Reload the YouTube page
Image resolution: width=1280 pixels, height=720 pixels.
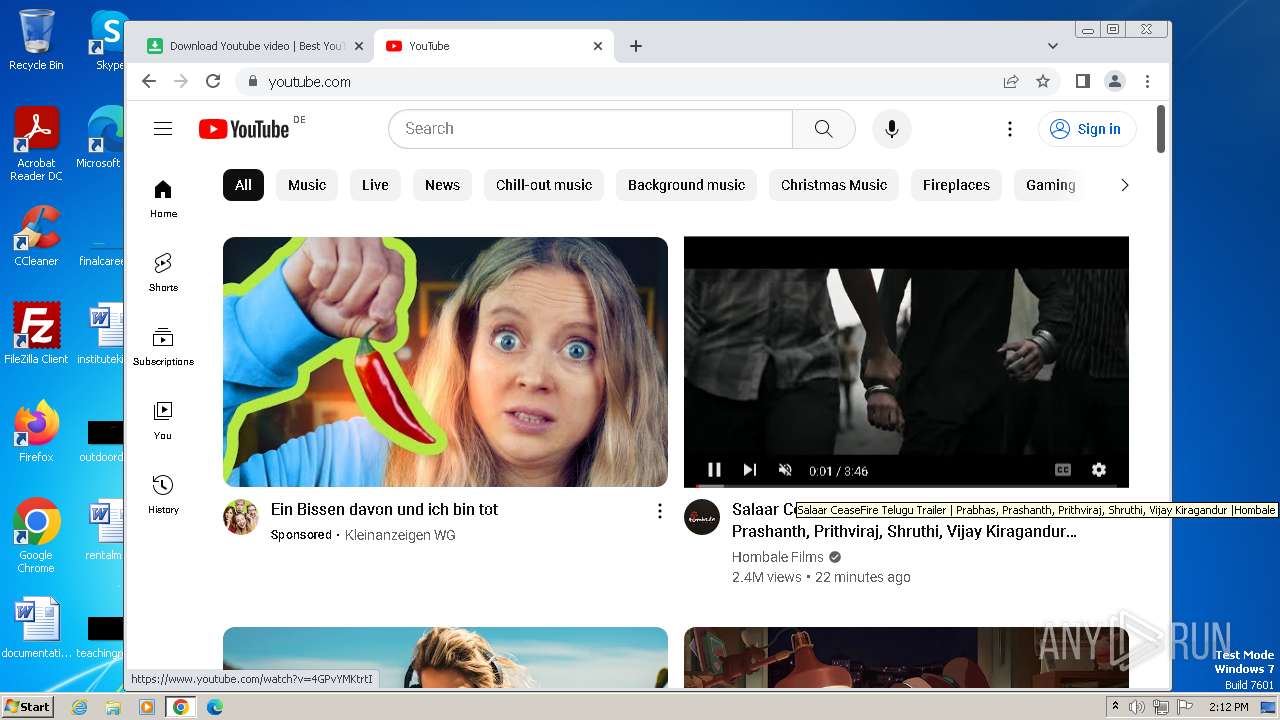[213, 81]
